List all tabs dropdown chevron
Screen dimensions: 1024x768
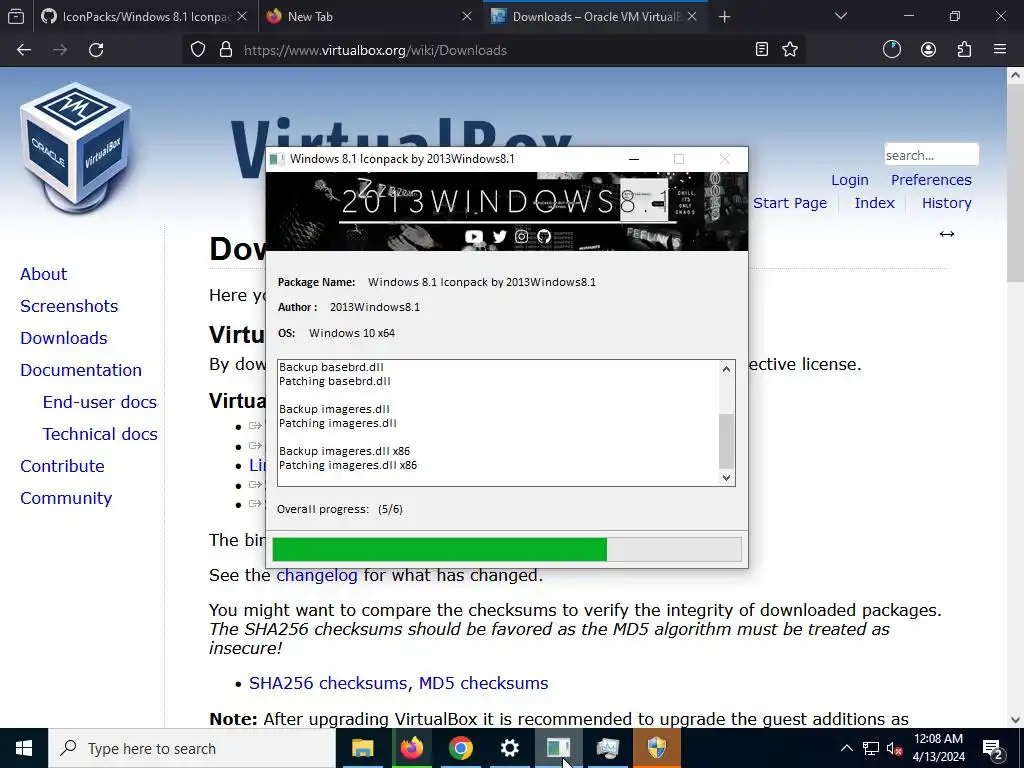pos(841,16)
